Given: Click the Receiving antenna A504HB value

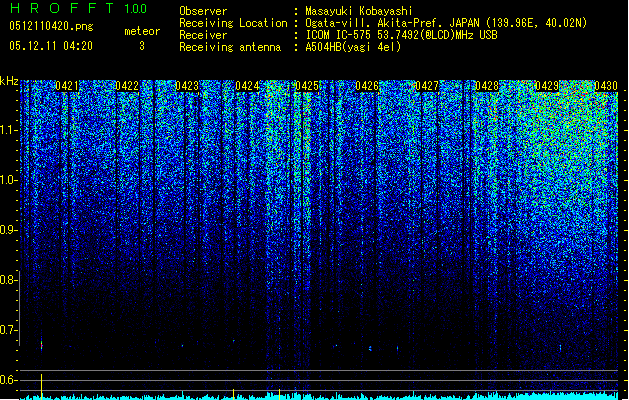Looking at the screenshot, I should tap(353, 47).
